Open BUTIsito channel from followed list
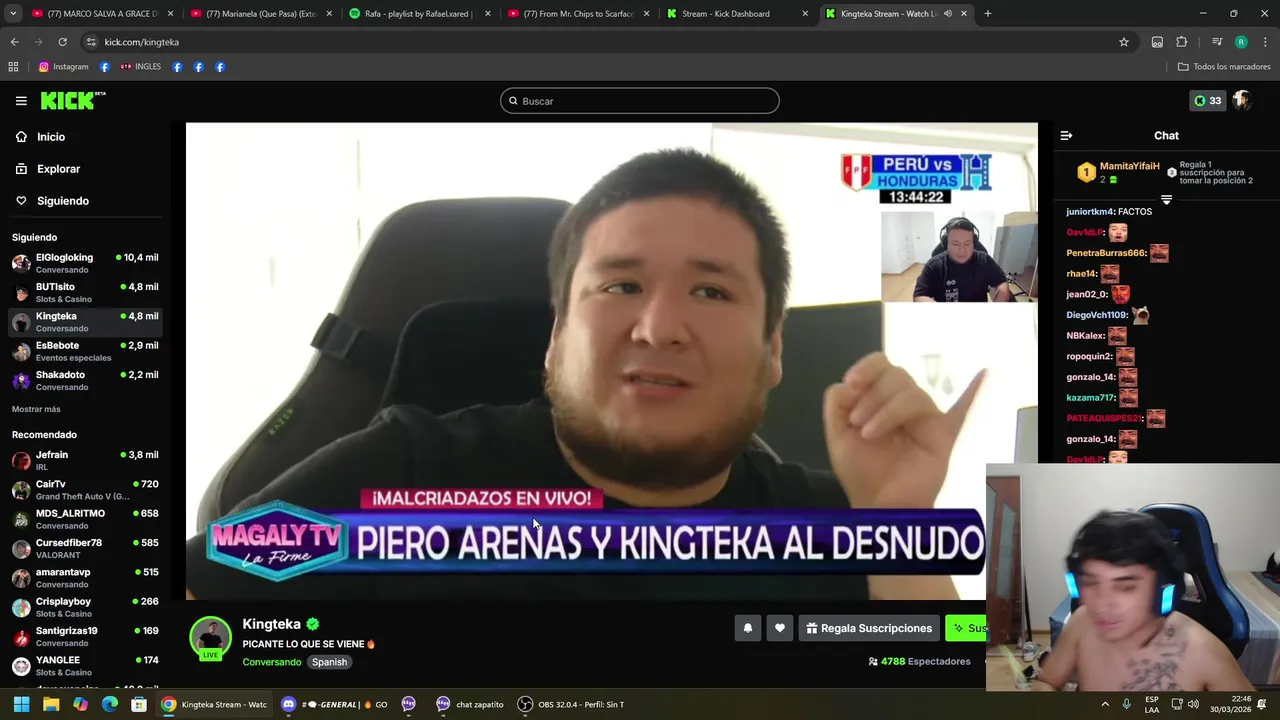This screenshot has height=720, width=1280. tap(85, 292)
